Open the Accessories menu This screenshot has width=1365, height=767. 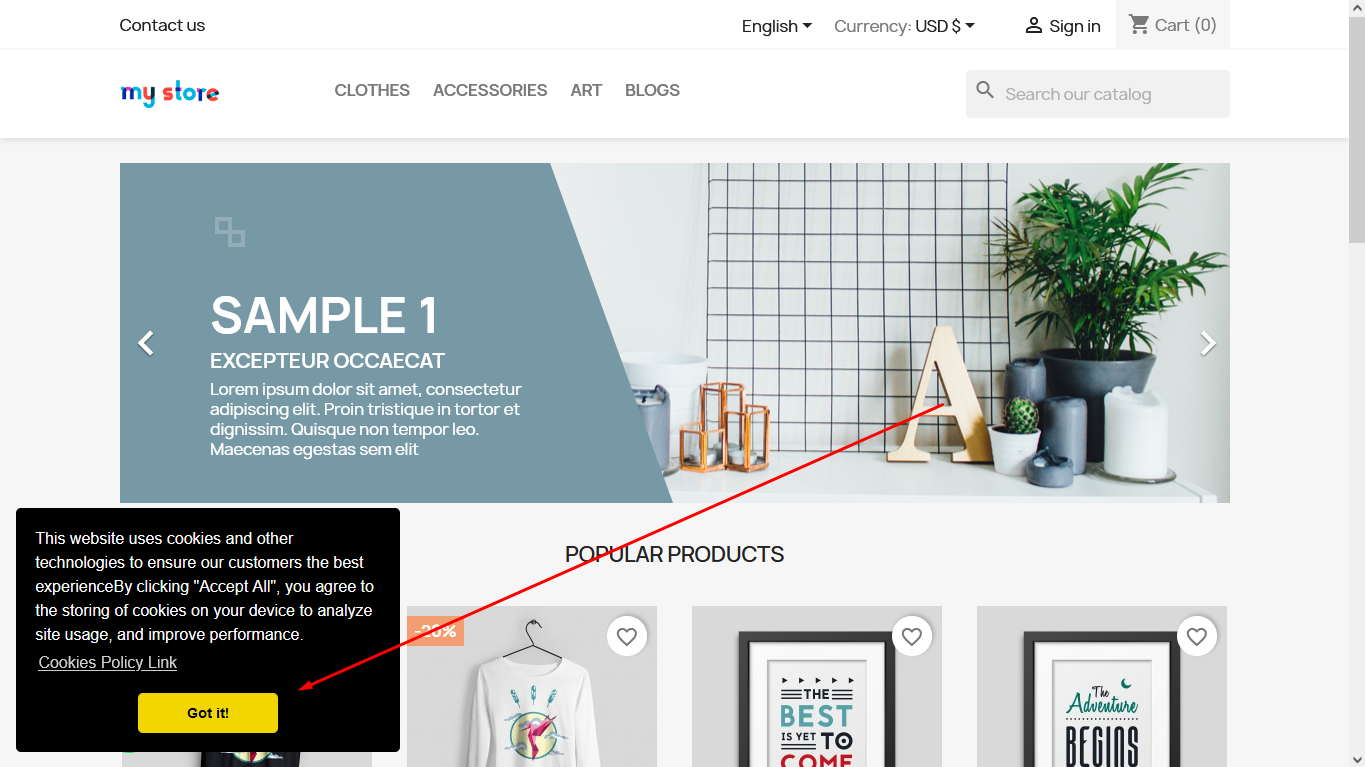(x=490, y=90)
